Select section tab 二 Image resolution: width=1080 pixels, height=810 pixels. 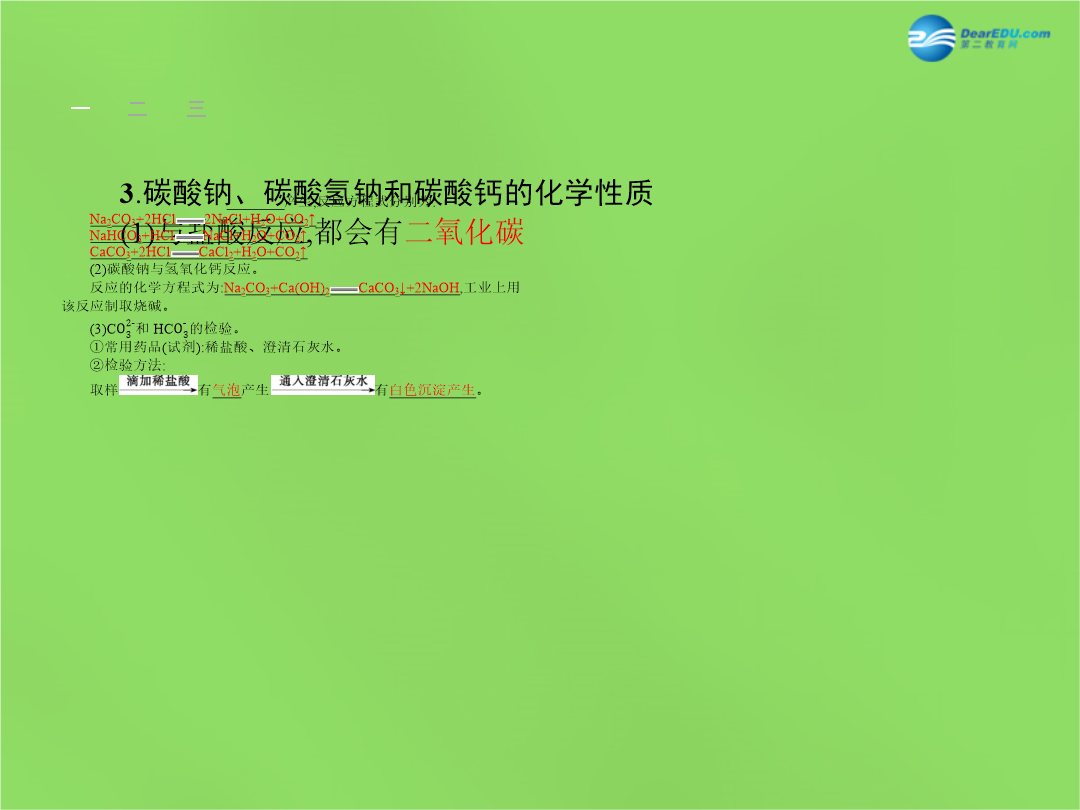tap(138, 108)
